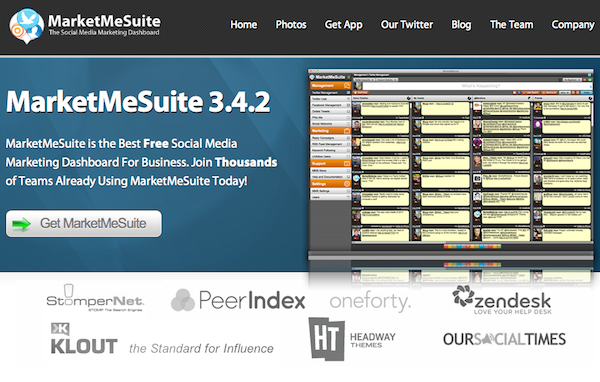Open the Blog menu item
This screenshot has height=382, width=600.
tap(461, 25)
